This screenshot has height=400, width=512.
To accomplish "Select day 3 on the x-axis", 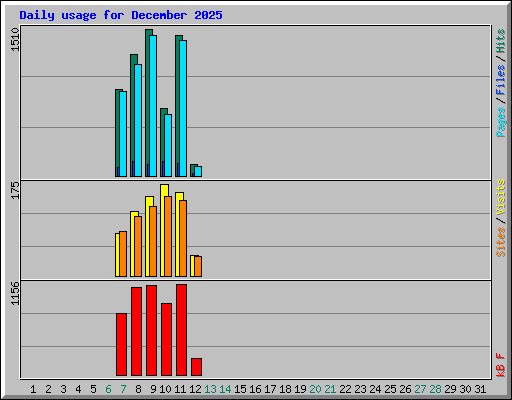I will 63,389.
